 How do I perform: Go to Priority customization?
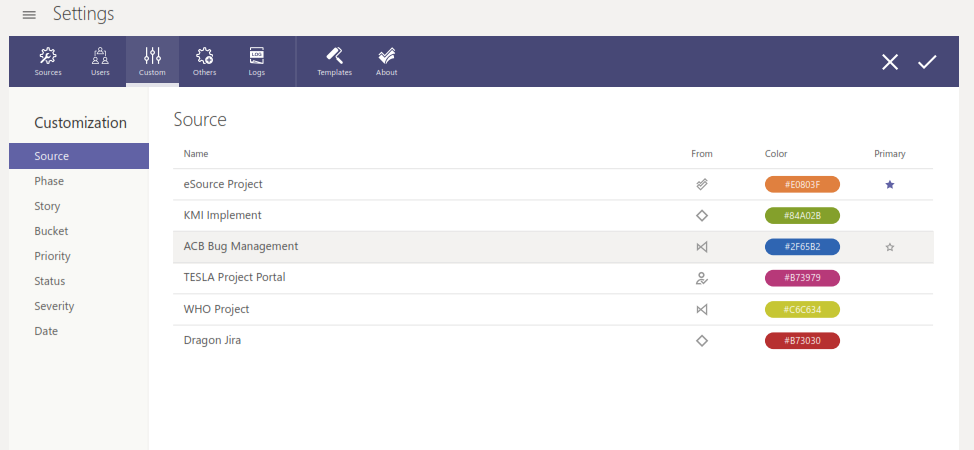52,256
